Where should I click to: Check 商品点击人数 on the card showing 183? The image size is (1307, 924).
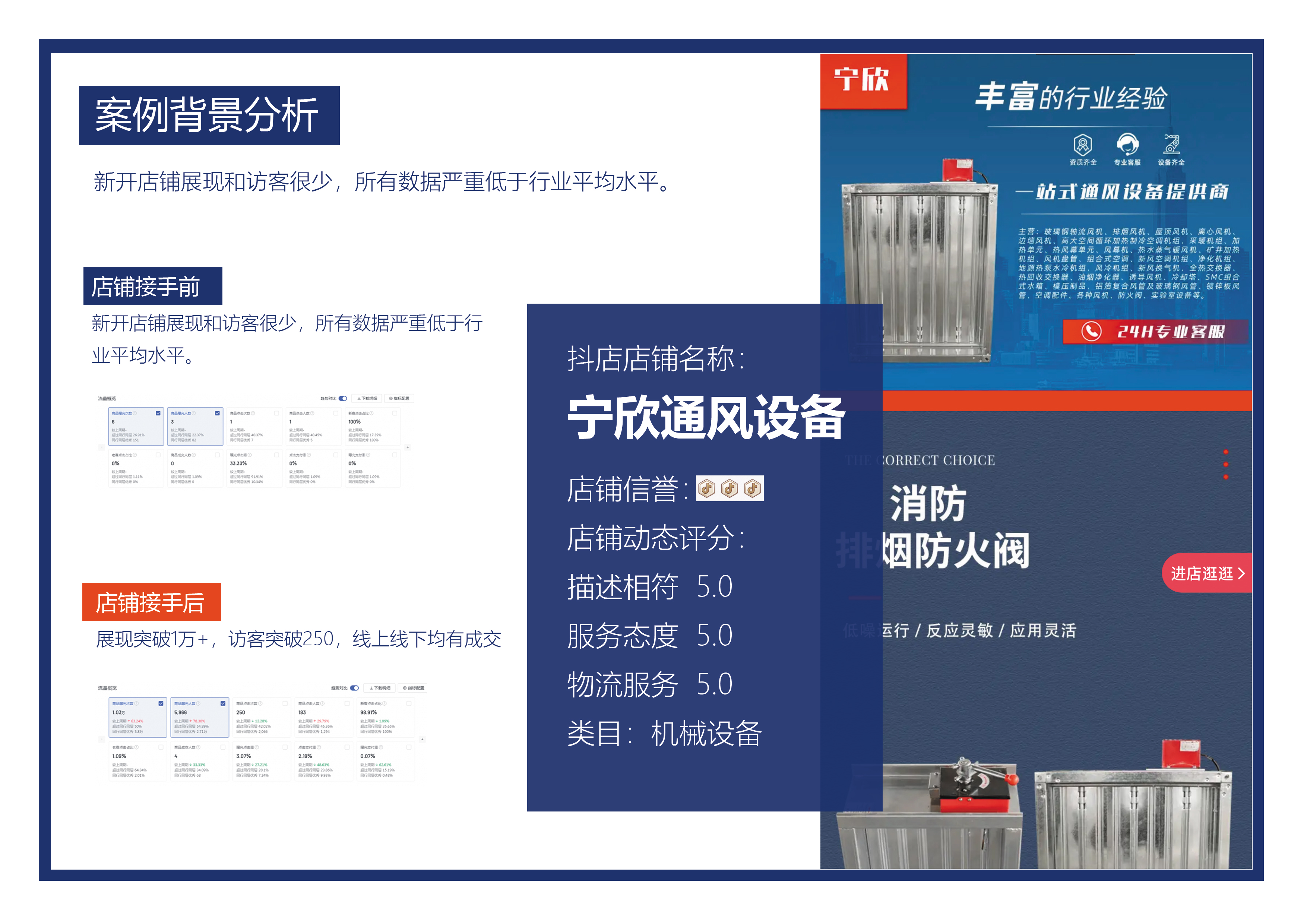(347, 704)
